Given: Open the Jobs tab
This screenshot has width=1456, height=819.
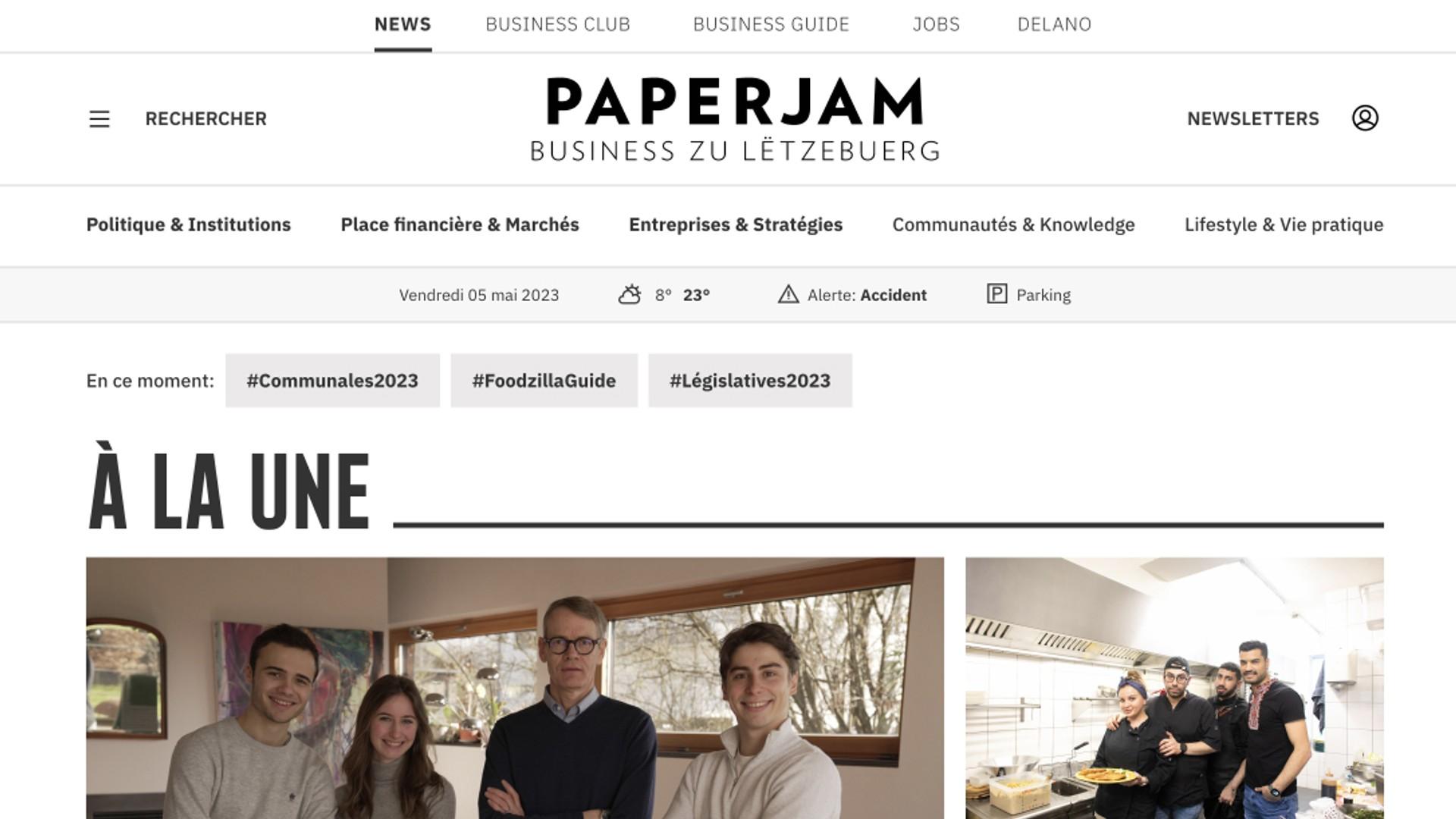Looking at the screenshot, I should (936, 24).
